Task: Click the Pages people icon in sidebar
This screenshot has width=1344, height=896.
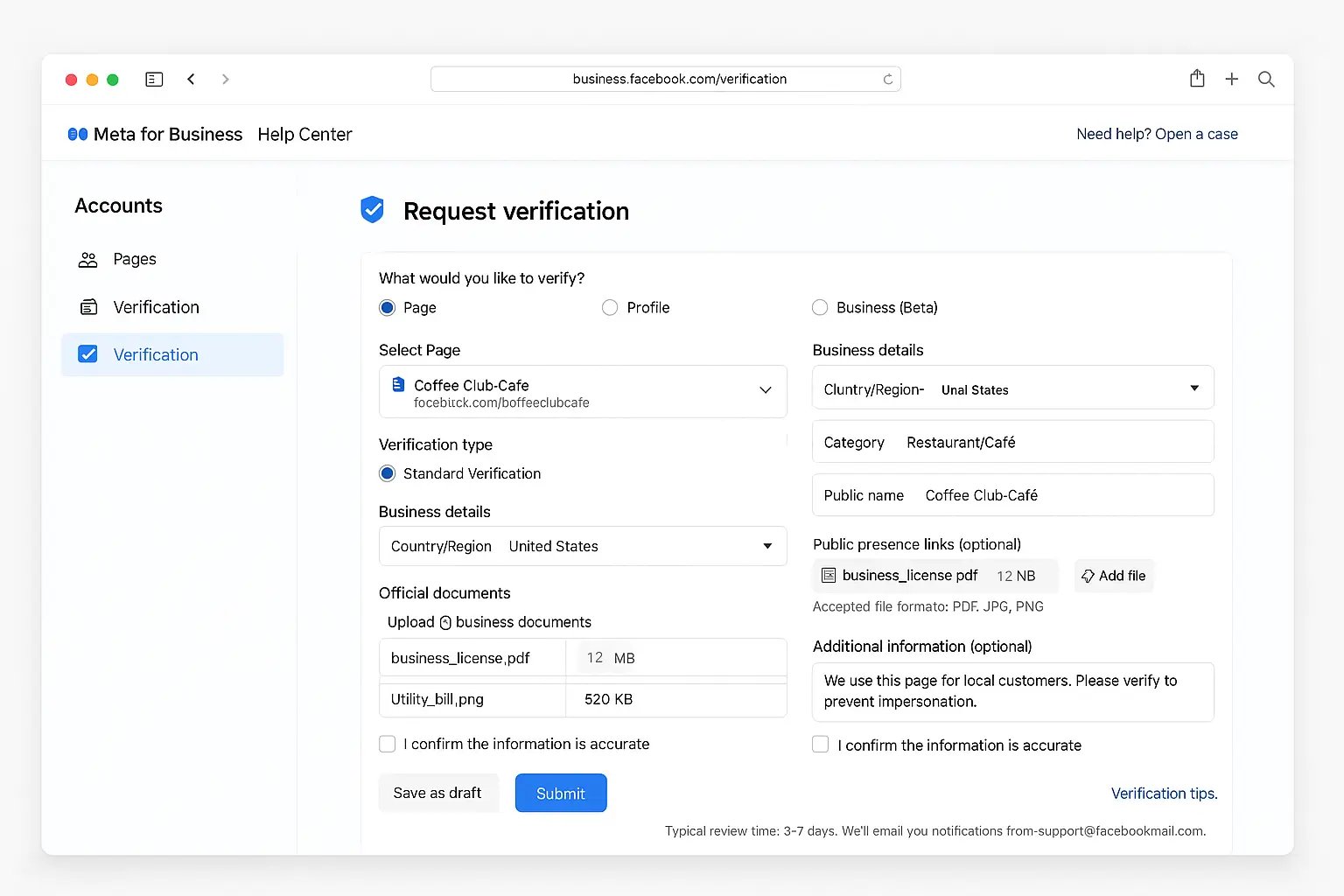Action: tap(88, 260)
